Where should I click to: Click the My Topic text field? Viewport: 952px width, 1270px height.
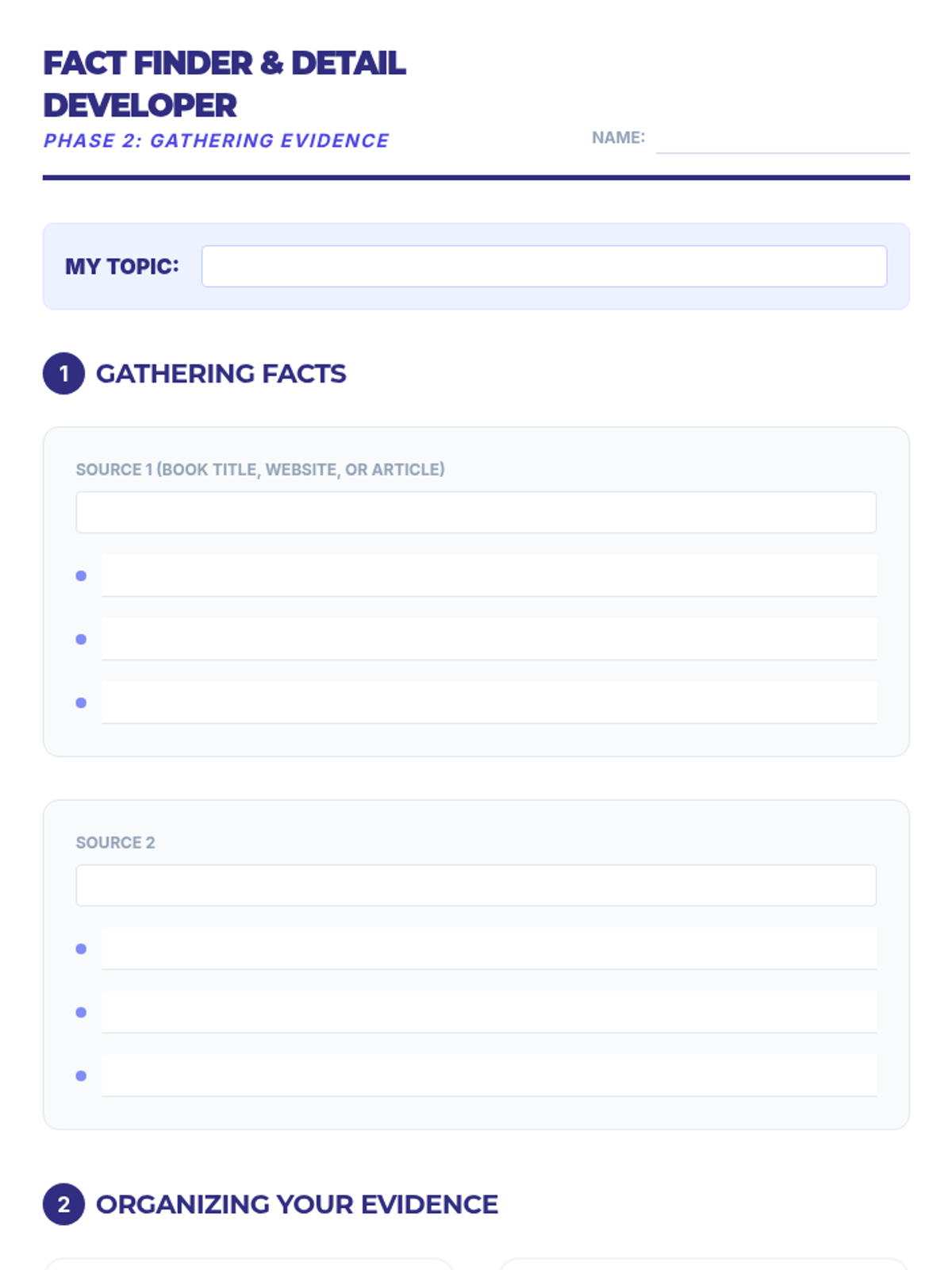543,267
